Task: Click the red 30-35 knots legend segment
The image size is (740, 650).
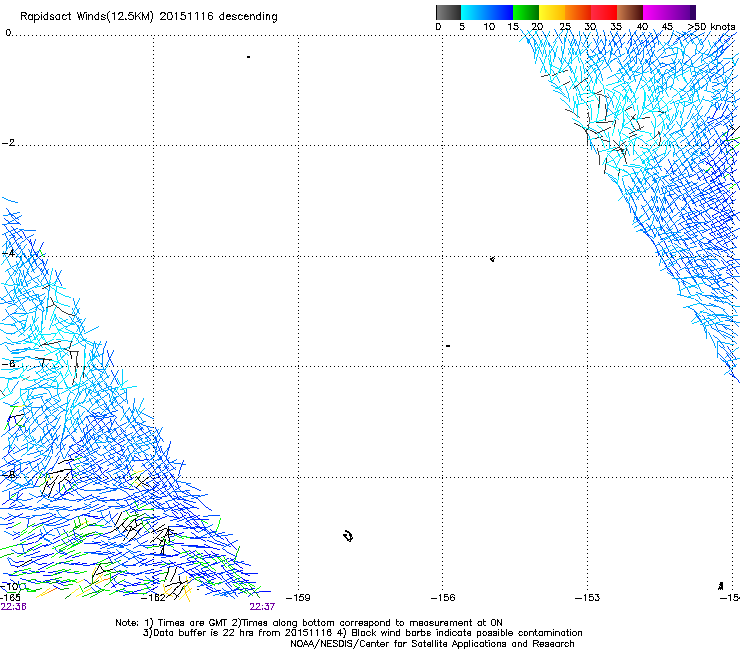Action: pos(604,12)
